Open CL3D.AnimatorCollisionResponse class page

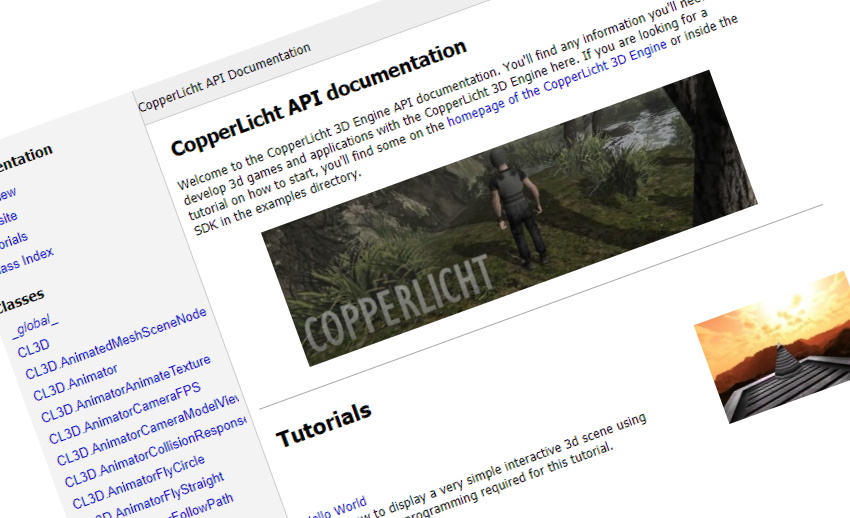tap(155, 451)
